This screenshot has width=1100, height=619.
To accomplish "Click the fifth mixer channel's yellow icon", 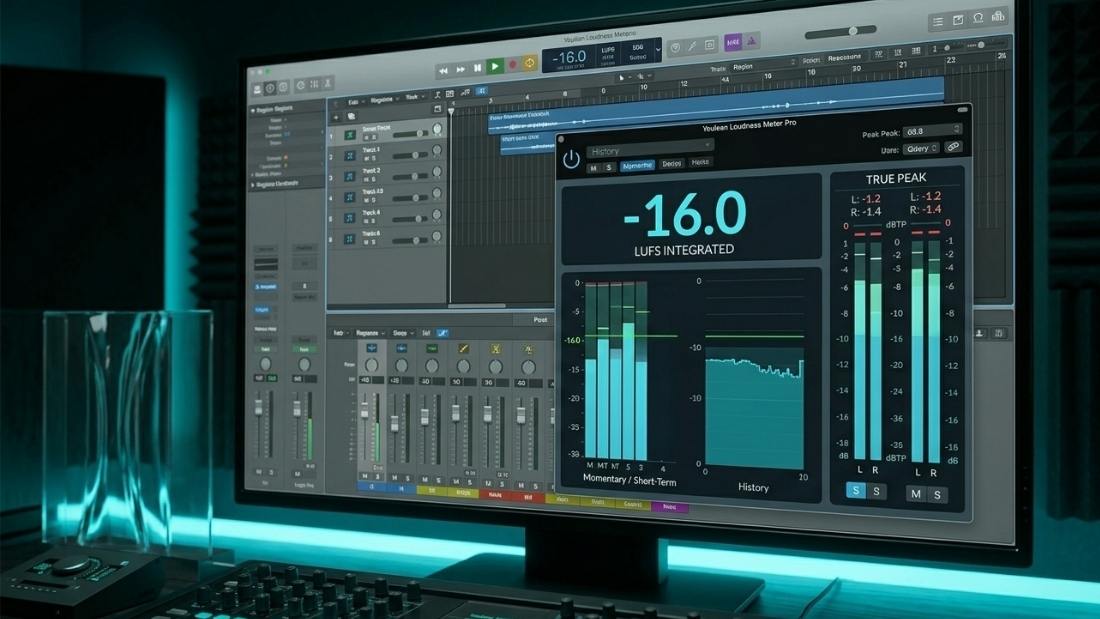I will (495, 349).
